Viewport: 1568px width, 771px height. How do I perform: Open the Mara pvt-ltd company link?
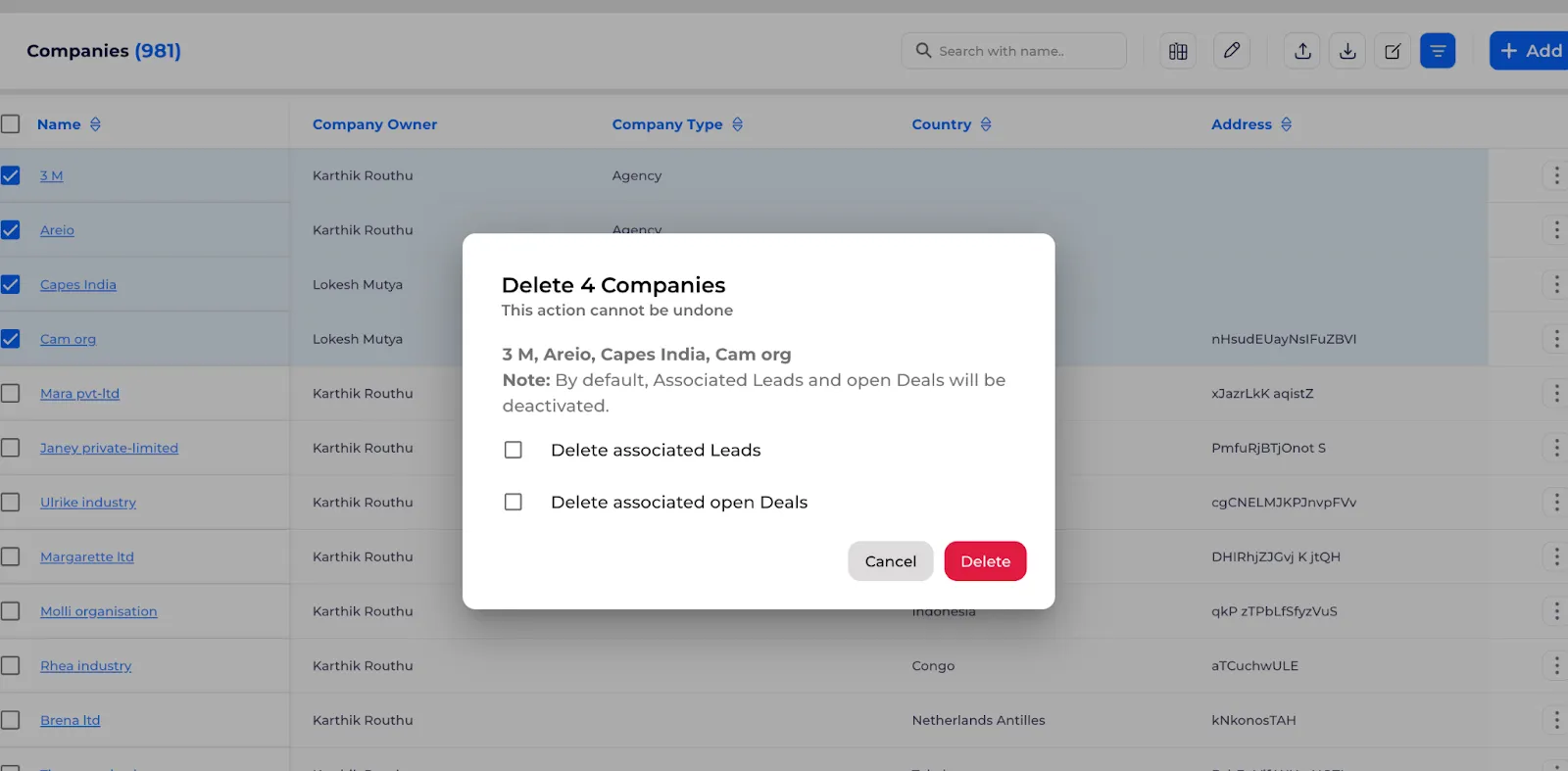[x=79, y=394]
